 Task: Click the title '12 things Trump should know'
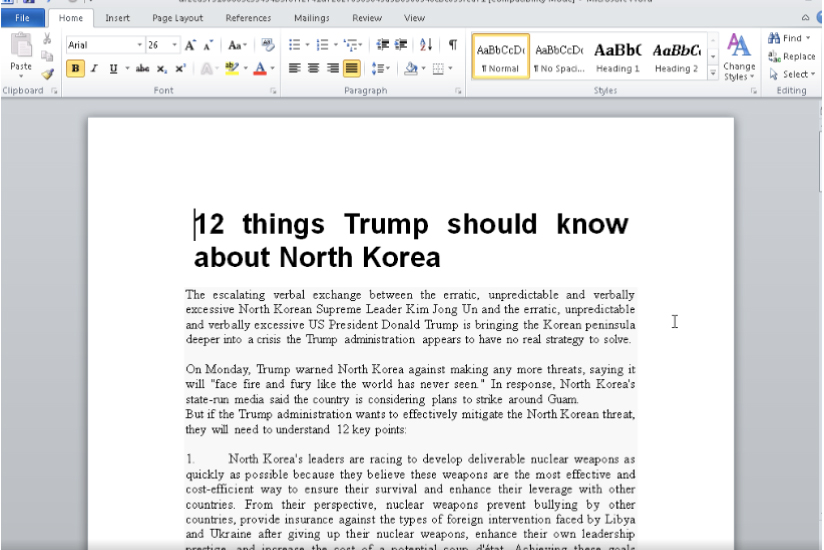tap(411, 224)
